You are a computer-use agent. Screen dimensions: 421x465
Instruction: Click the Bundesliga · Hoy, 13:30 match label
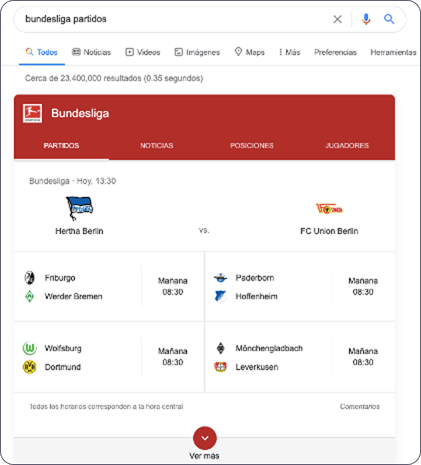(x=73, y=181)
